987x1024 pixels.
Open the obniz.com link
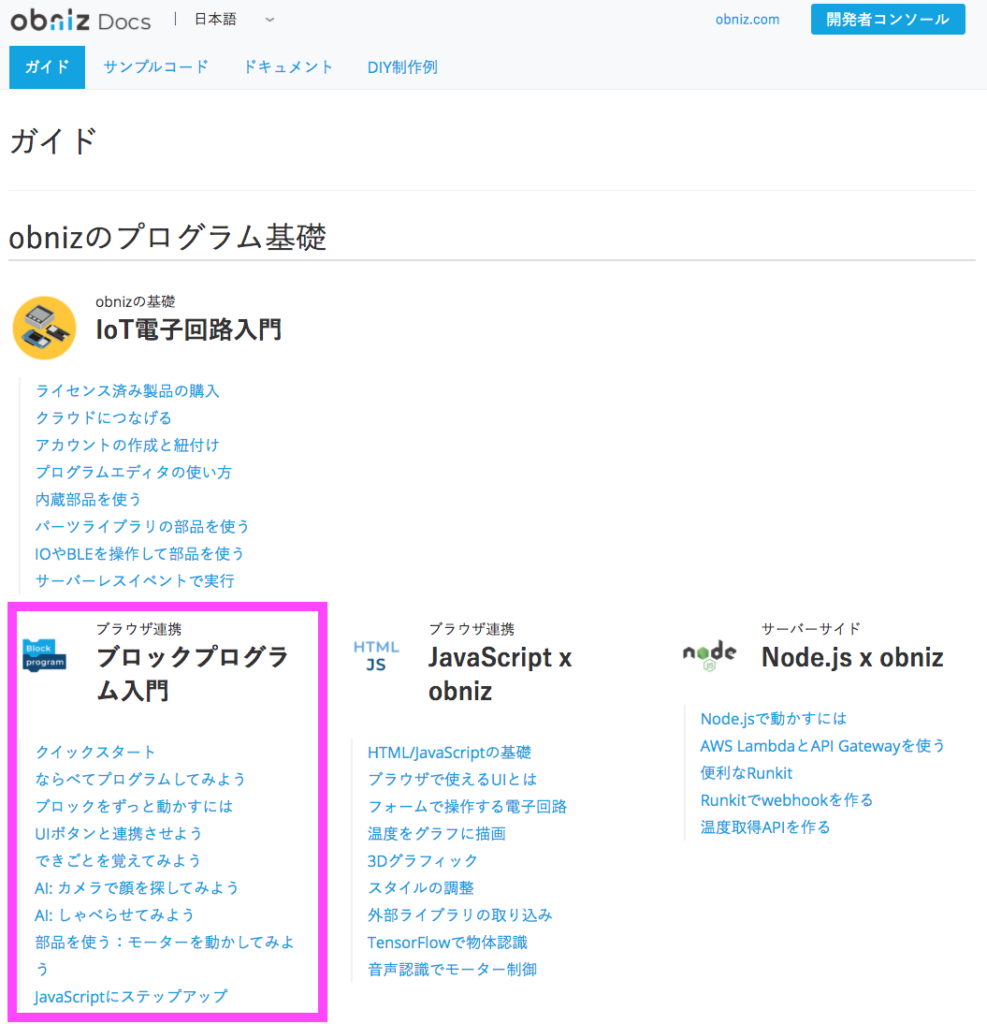pyautogui.click(x=747, y=20)
